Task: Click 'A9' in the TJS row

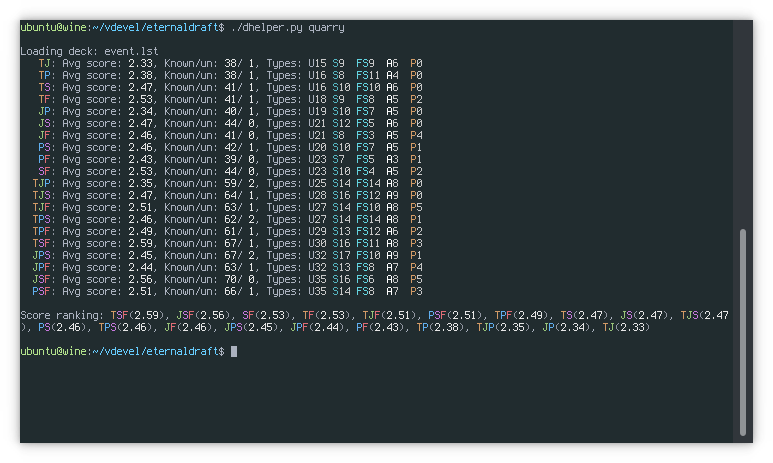Action: pos(392,195)
